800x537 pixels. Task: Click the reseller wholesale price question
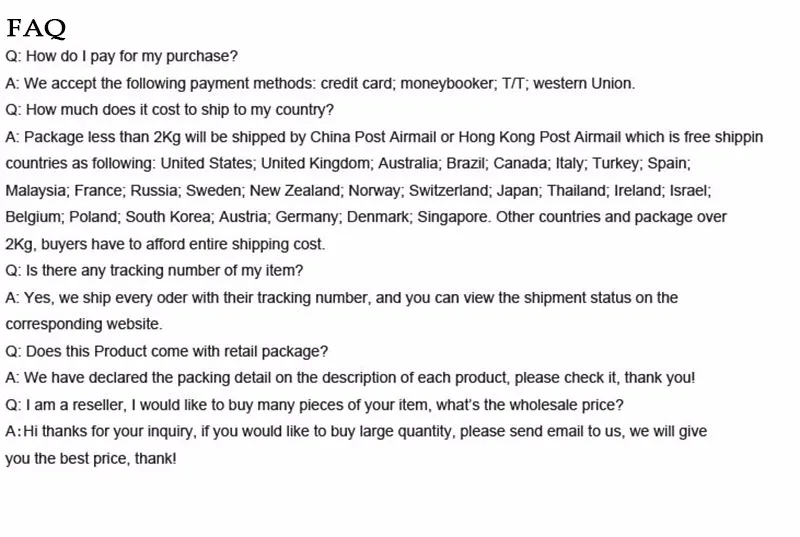[x=315, y=405]
